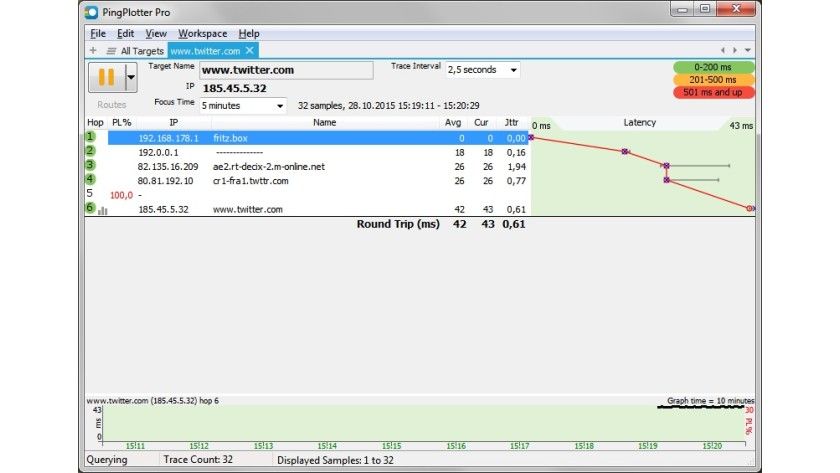Click the Latency graph header
Viewport: 840px width, 473px height.
click(x=640, y=123)
